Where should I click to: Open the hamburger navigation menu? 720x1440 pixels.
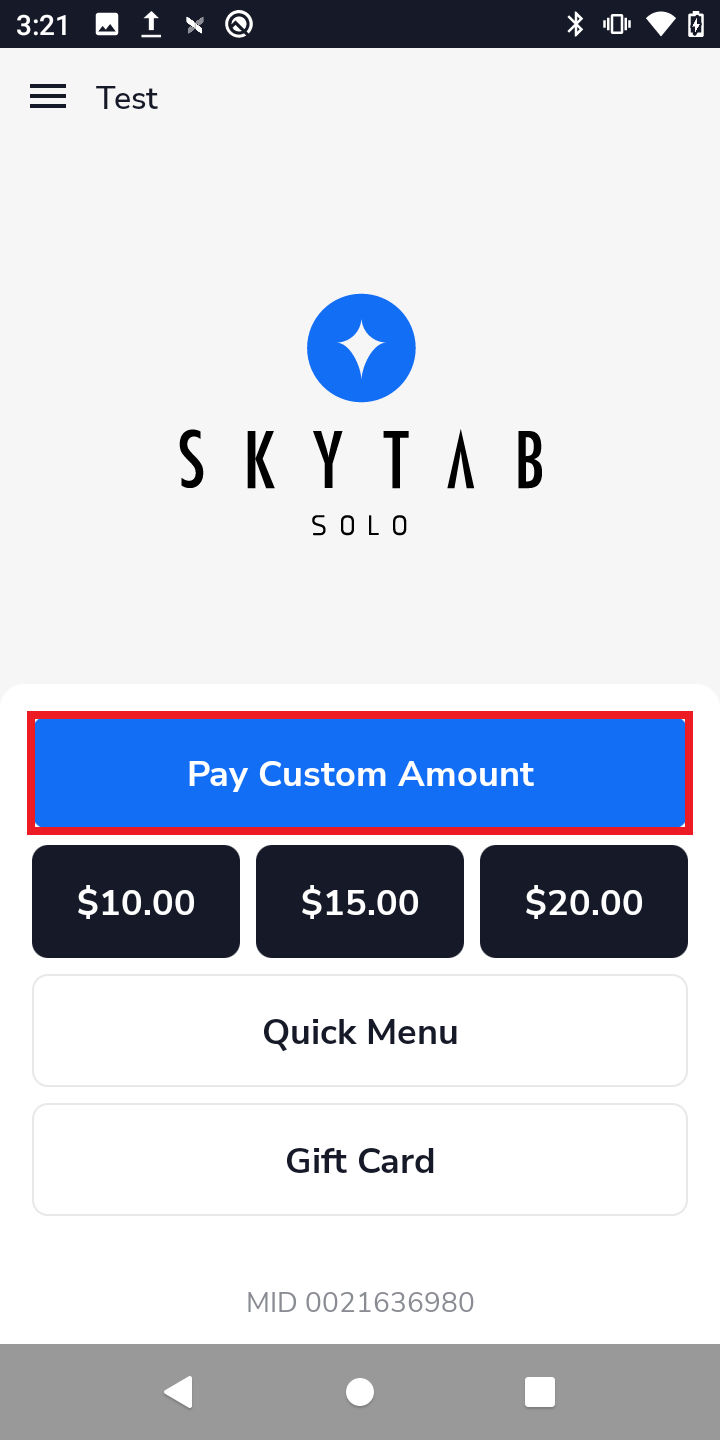48,97
